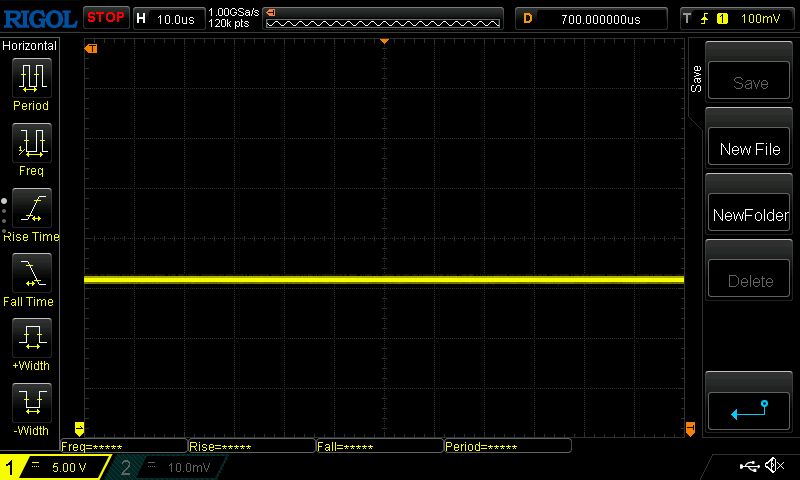Click the channel 1 DC coupling symbol
Screen dimensions: 800x480
(x=35, y=465)
